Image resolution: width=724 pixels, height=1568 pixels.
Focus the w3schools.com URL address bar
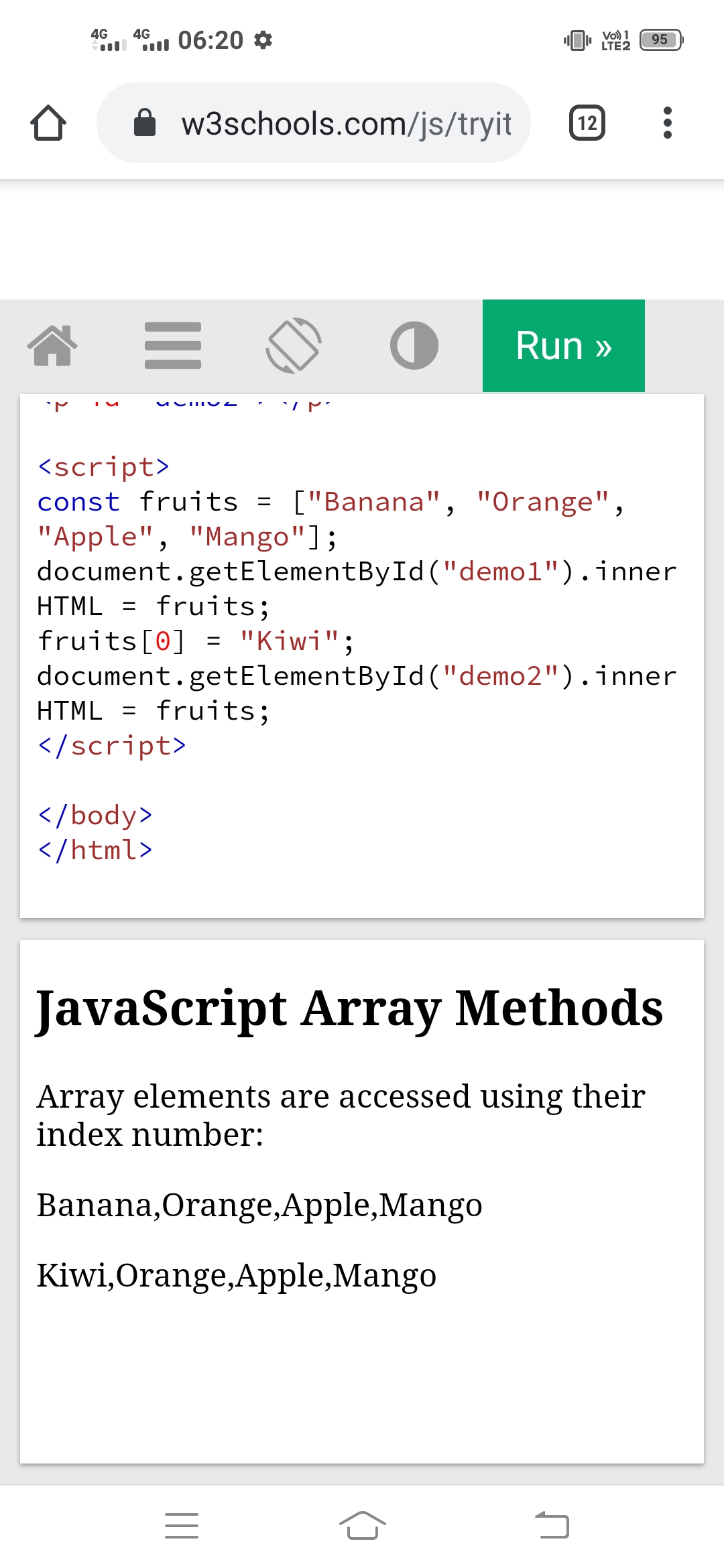(345, 124)
